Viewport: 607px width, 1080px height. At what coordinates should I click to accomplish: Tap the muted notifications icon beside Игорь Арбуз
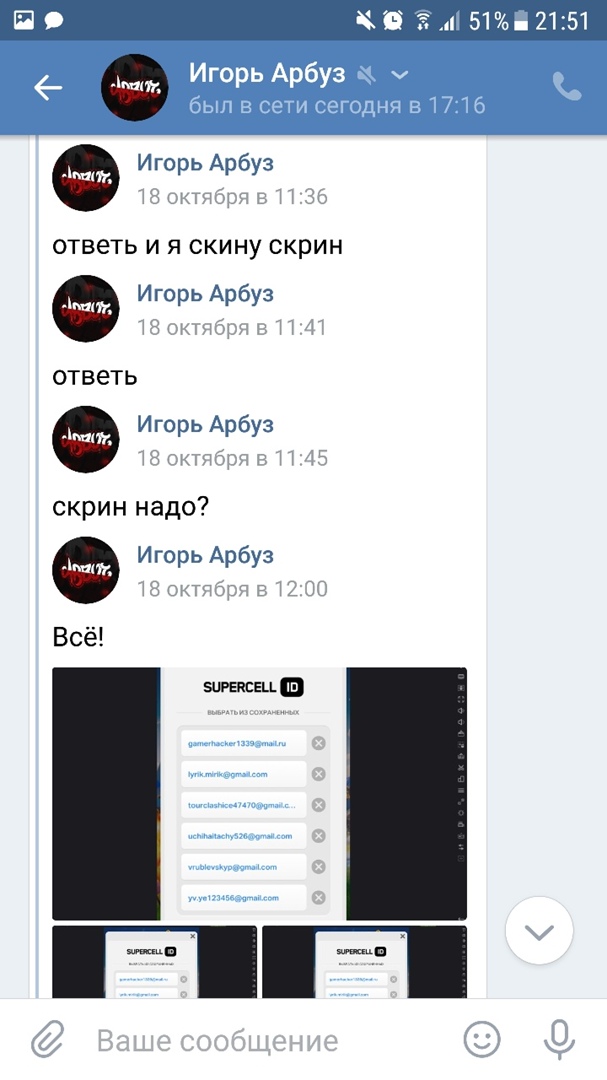[366, 74]
